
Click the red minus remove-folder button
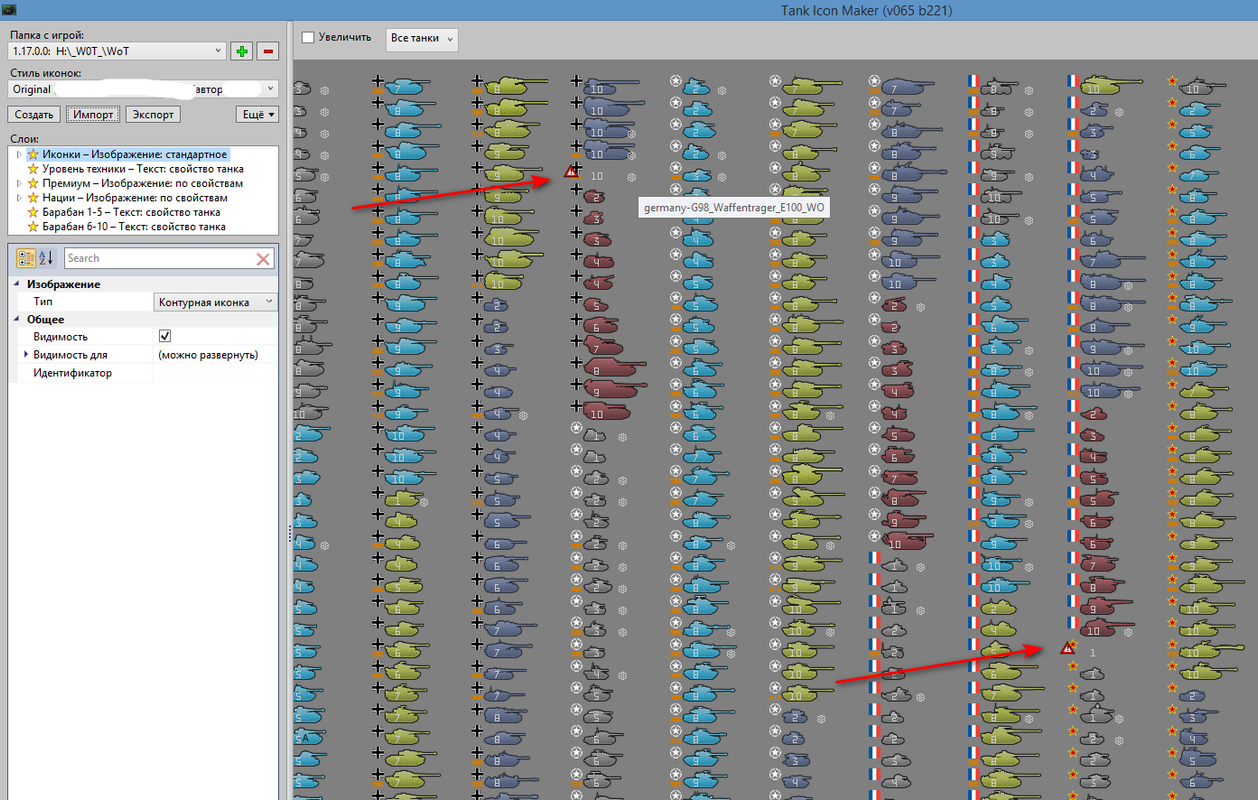pos(267,51)
